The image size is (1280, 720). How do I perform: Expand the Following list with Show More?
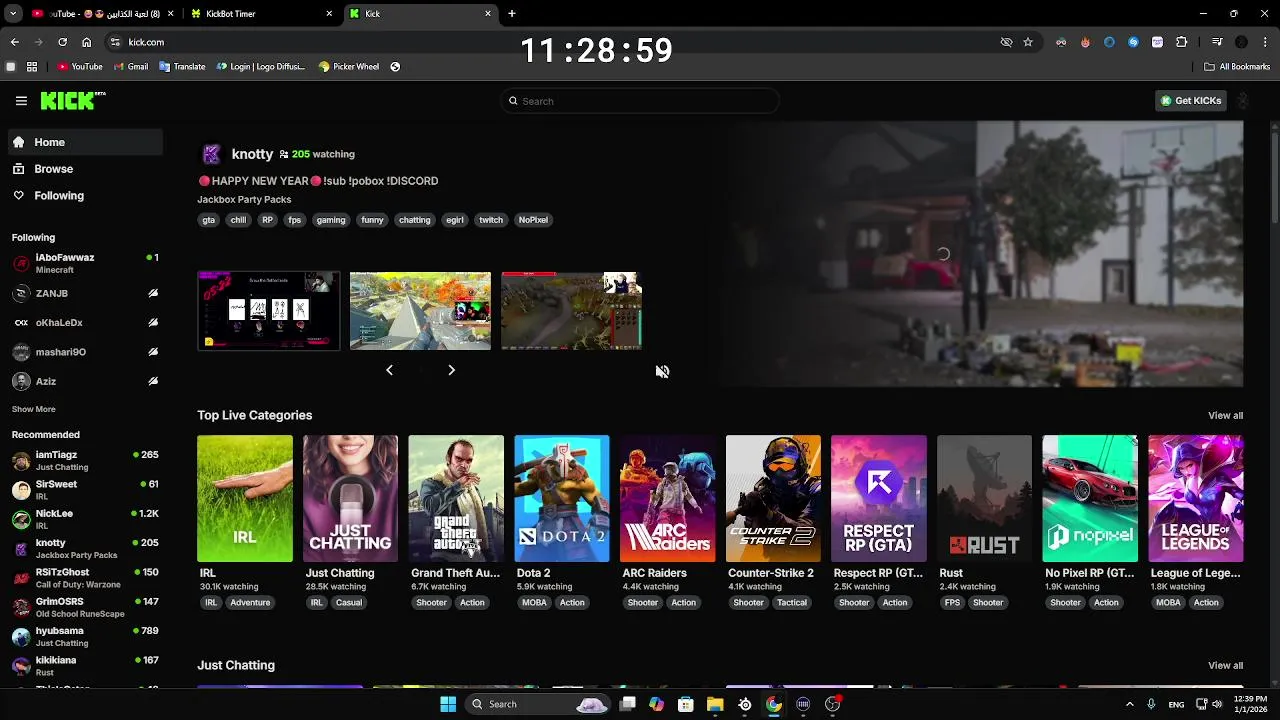34,409
